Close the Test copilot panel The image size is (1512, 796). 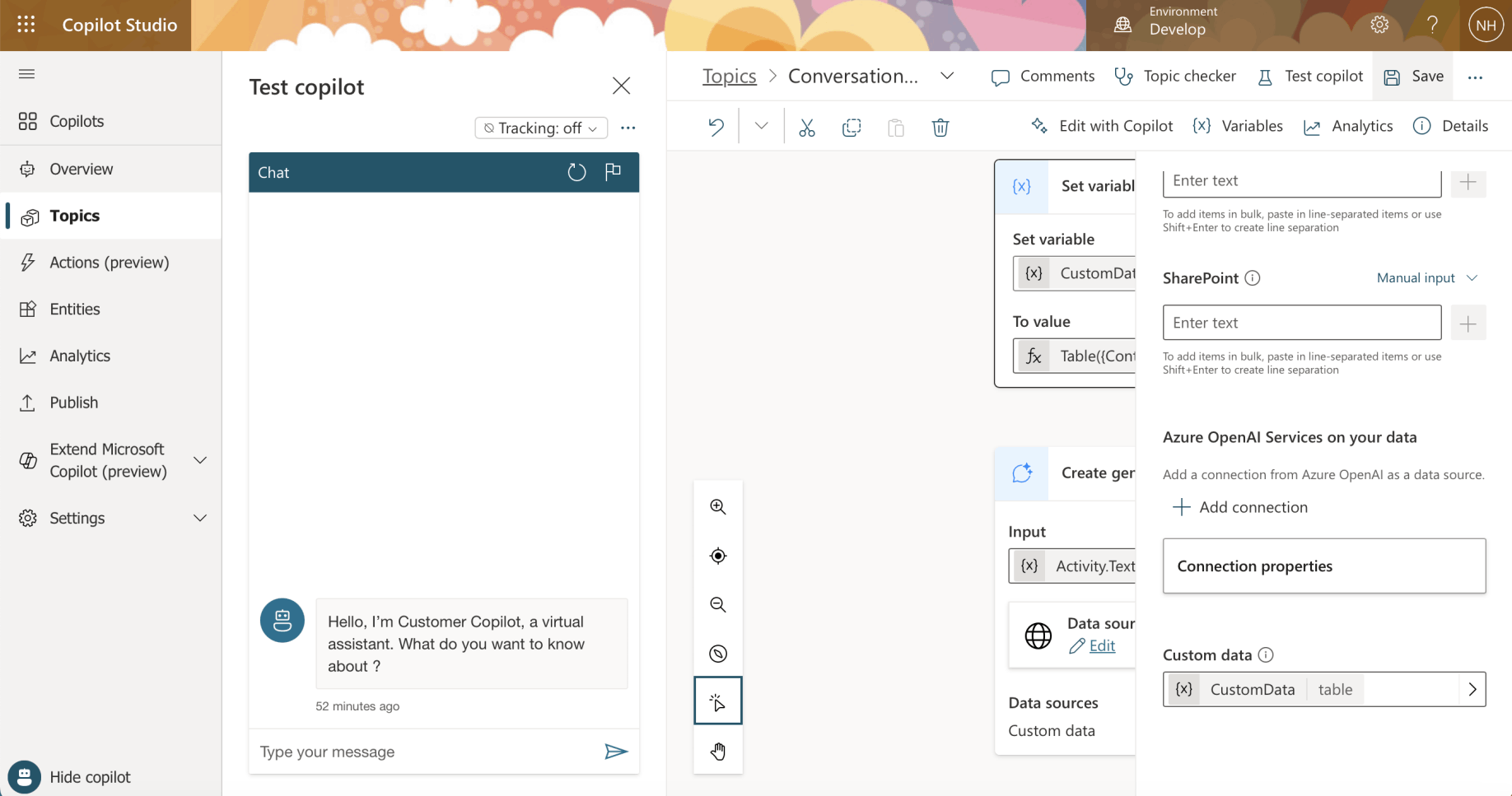pyautogui.click(x=621, y=86)
